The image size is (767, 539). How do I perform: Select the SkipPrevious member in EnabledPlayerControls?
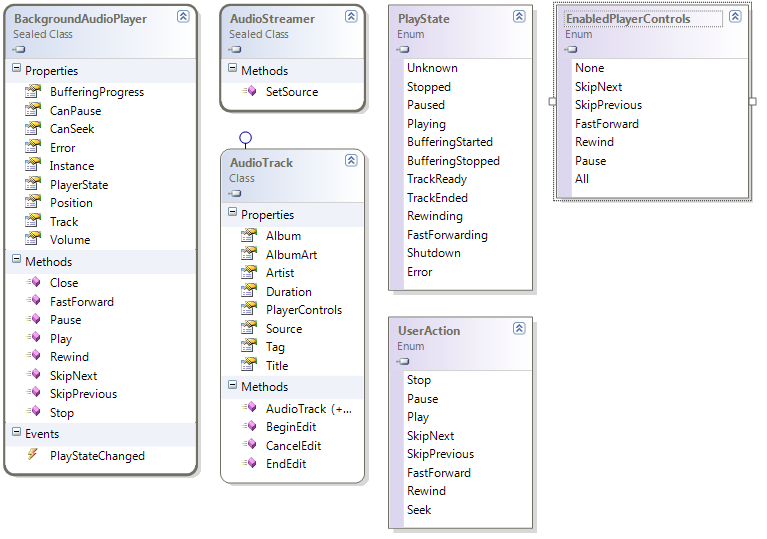pyautogui.click(x=609, y=105)
